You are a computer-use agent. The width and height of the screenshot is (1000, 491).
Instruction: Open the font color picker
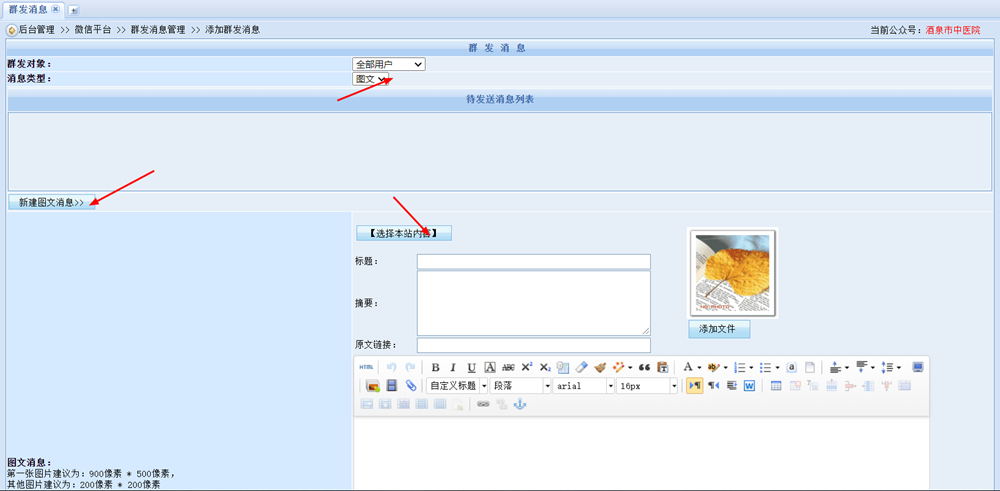pos(688,368)
